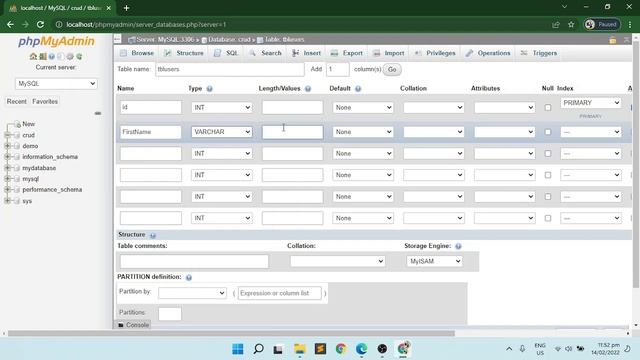Open taskbar Search
Image resolution: width=640 pixels, height=360 pixels.
point(258,349)
